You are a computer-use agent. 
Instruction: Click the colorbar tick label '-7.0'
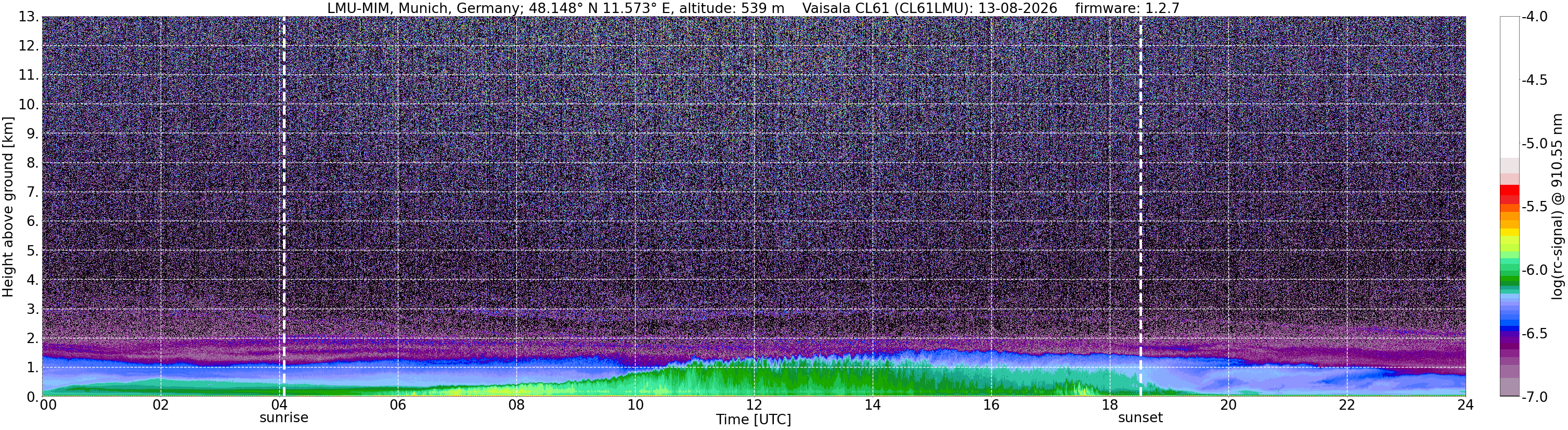[1535, 397]
